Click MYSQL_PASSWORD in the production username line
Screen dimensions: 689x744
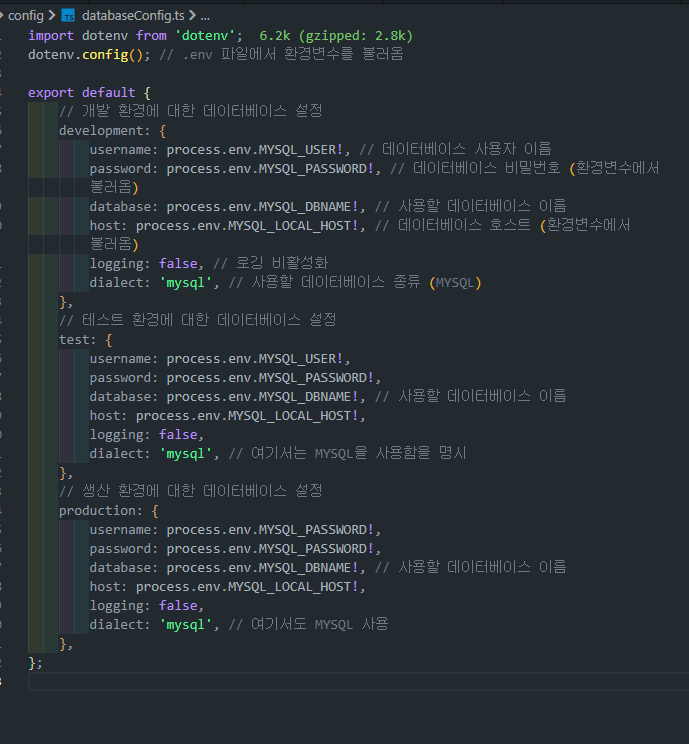pos(313,530)
